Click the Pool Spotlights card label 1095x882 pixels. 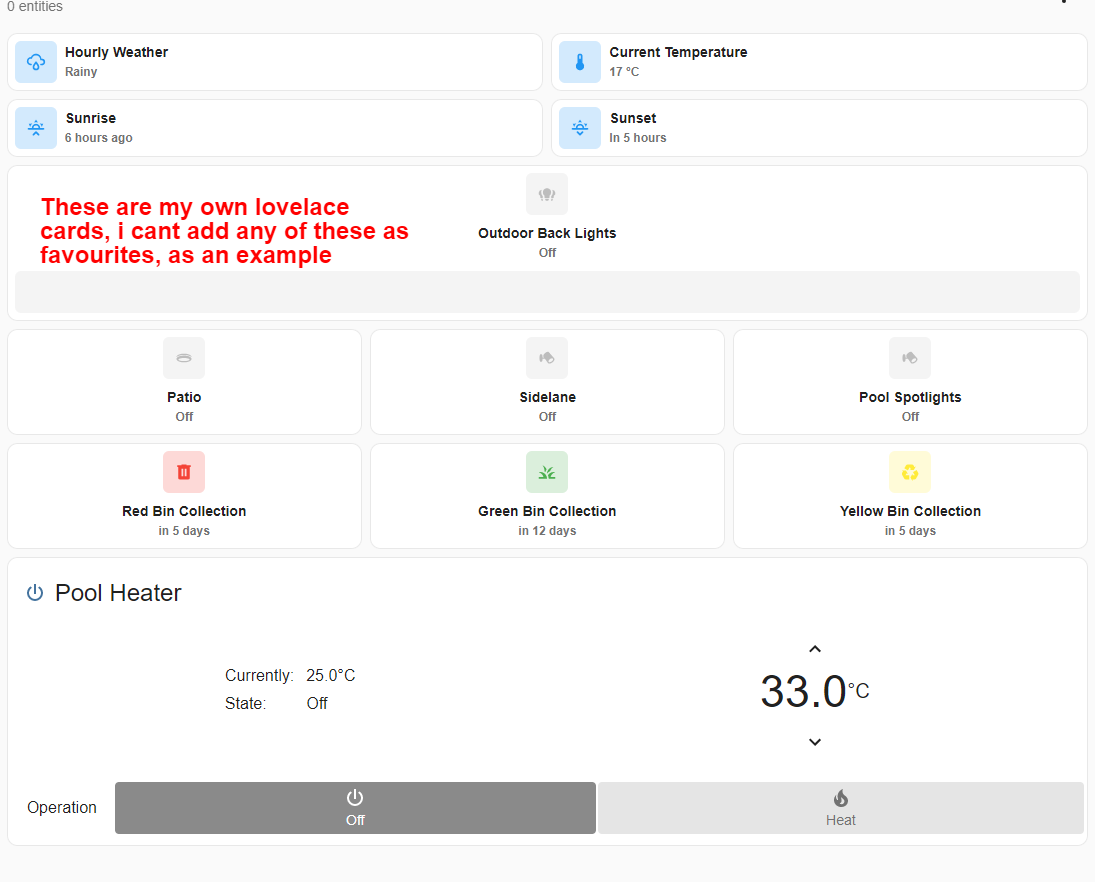click(910, 397)
